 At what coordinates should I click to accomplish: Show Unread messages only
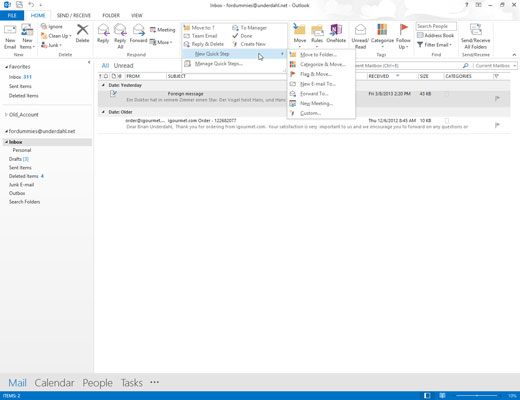(x=123, y=66)
